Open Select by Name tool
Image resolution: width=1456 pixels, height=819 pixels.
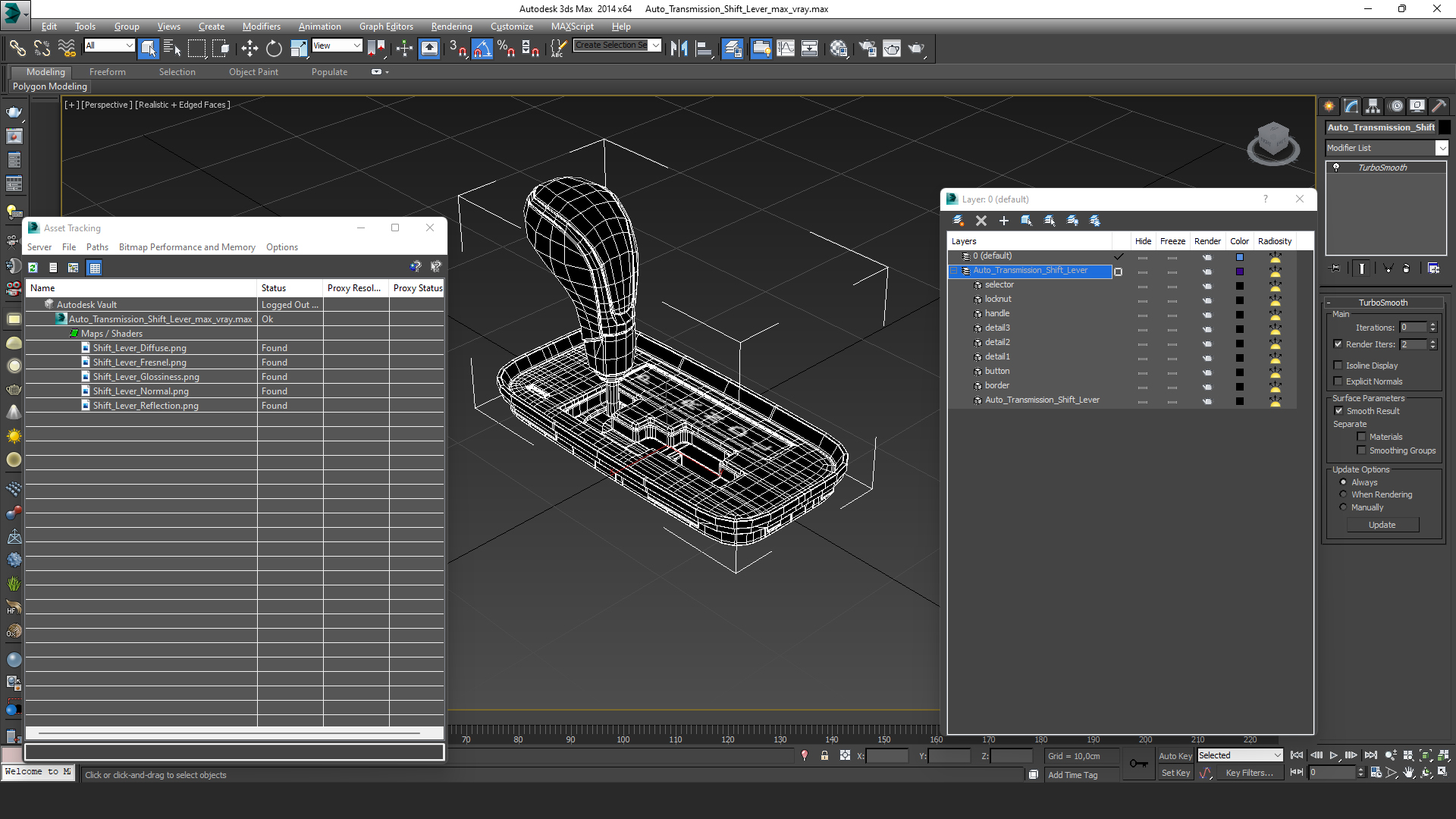(x=172, y=49)
